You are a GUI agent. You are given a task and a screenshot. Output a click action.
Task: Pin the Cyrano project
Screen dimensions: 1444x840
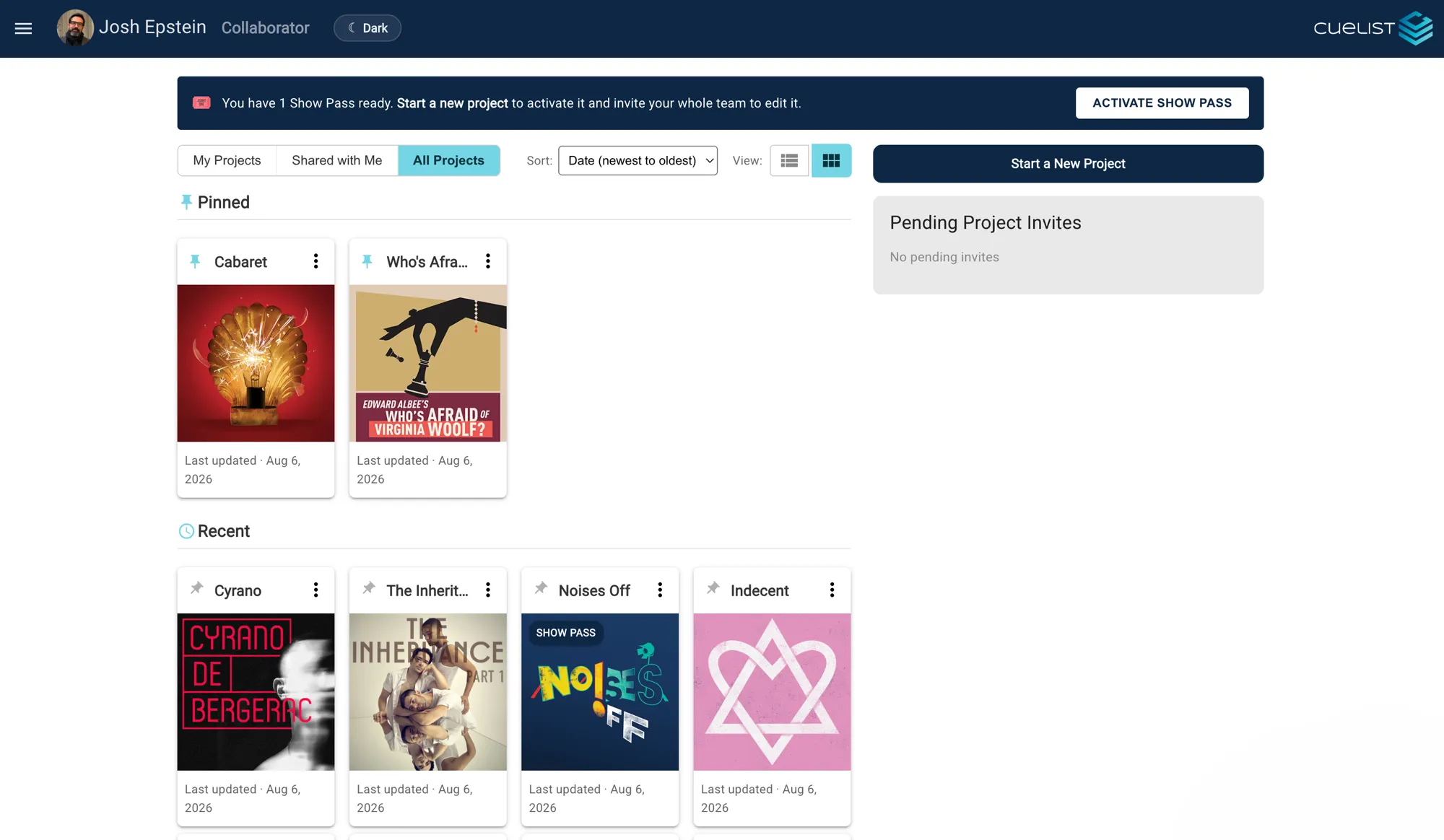(196, 589)
